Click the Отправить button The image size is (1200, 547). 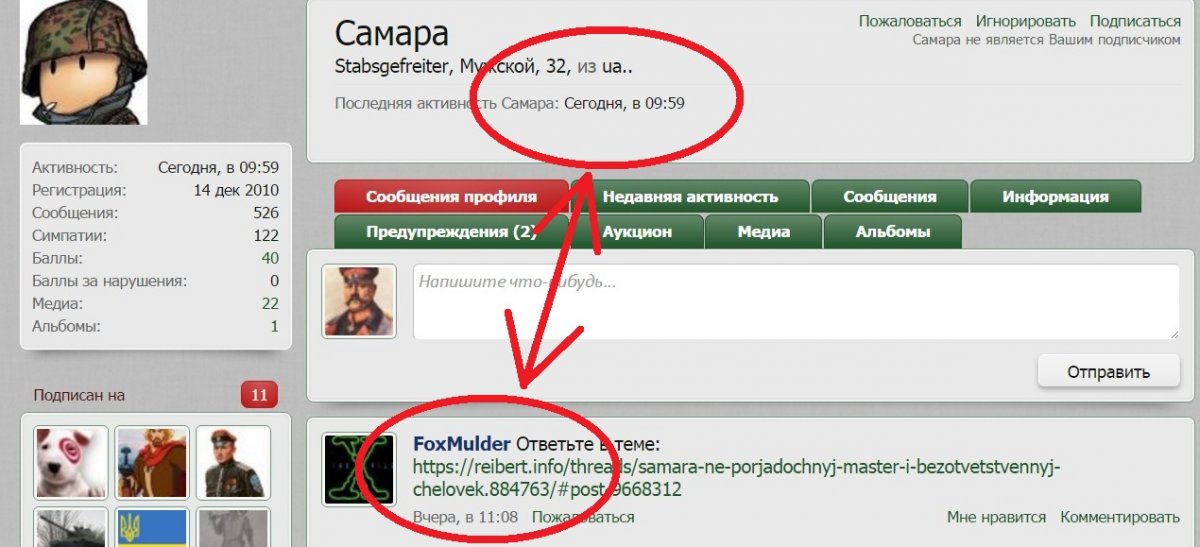click(x=1108, y=372)
